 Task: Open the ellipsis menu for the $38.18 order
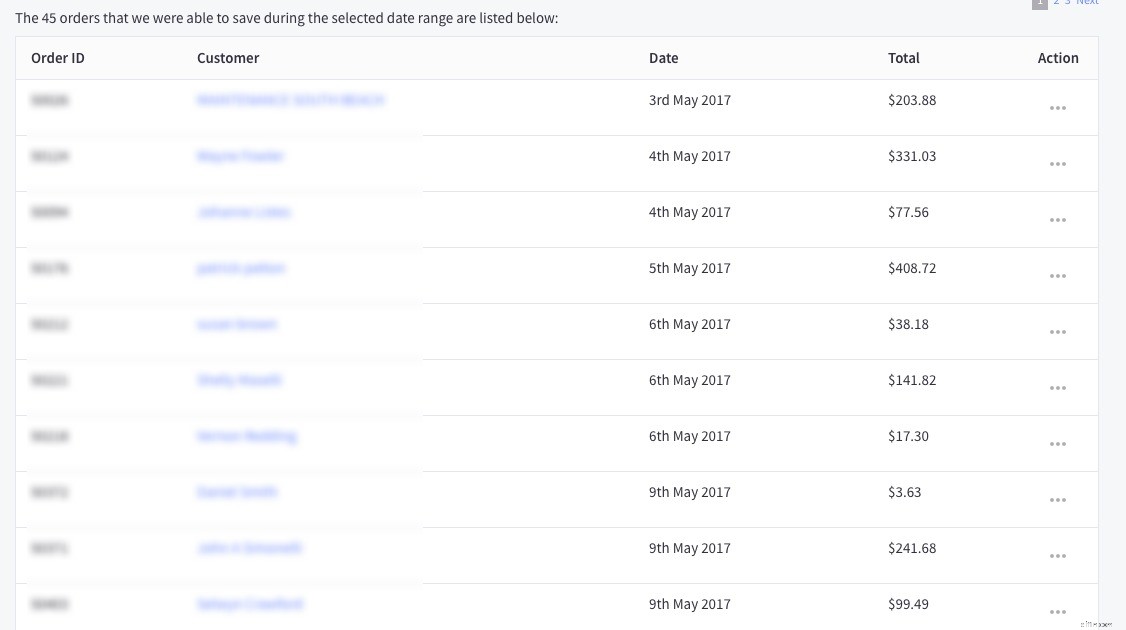[1058, 332]
